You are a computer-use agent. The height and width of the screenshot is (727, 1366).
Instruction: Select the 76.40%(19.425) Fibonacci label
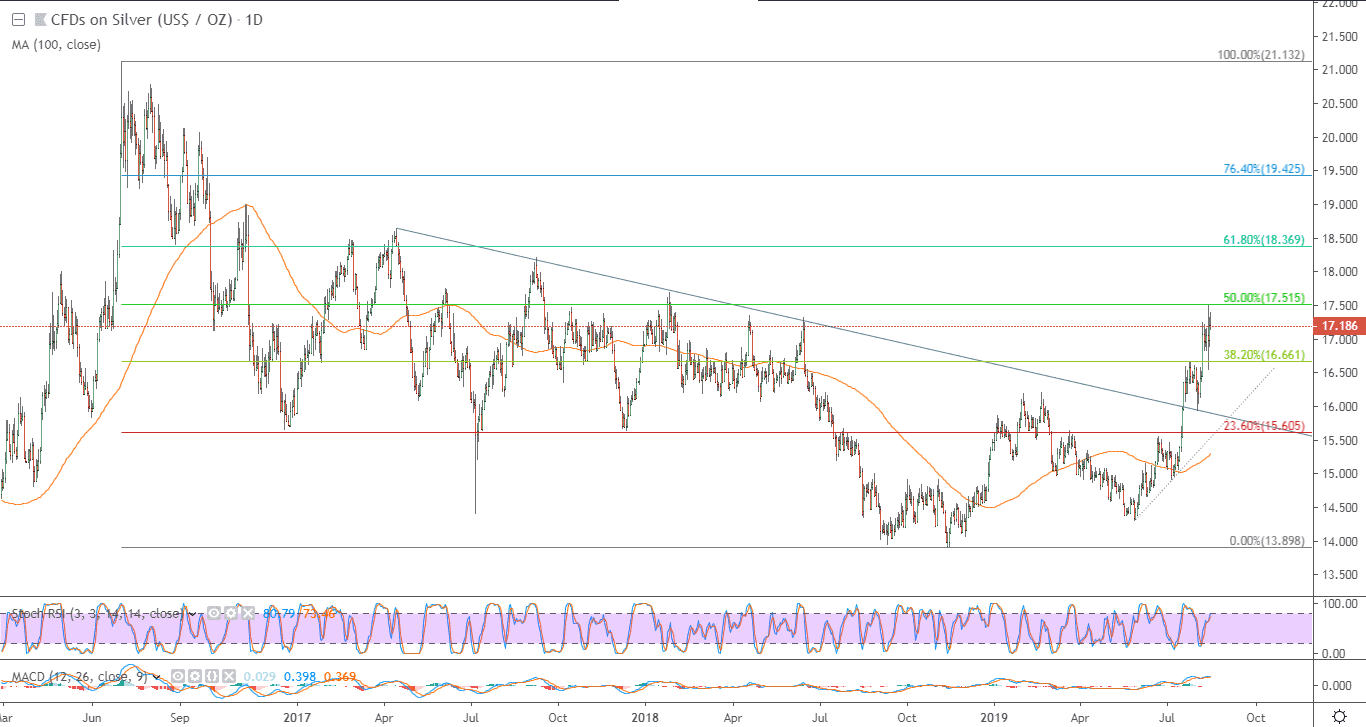pyautogui.click(x=1264, y=169)
